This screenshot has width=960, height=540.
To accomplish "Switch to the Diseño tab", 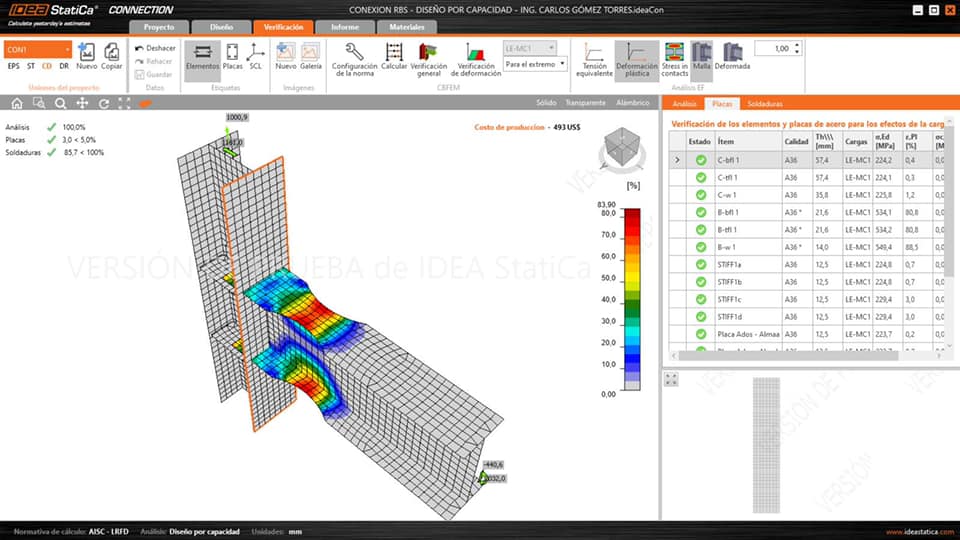I will pos(222,27).
